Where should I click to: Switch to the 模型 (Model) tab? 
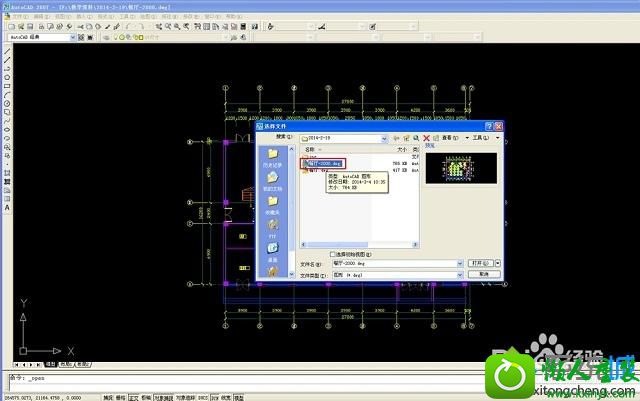(51, 364)
